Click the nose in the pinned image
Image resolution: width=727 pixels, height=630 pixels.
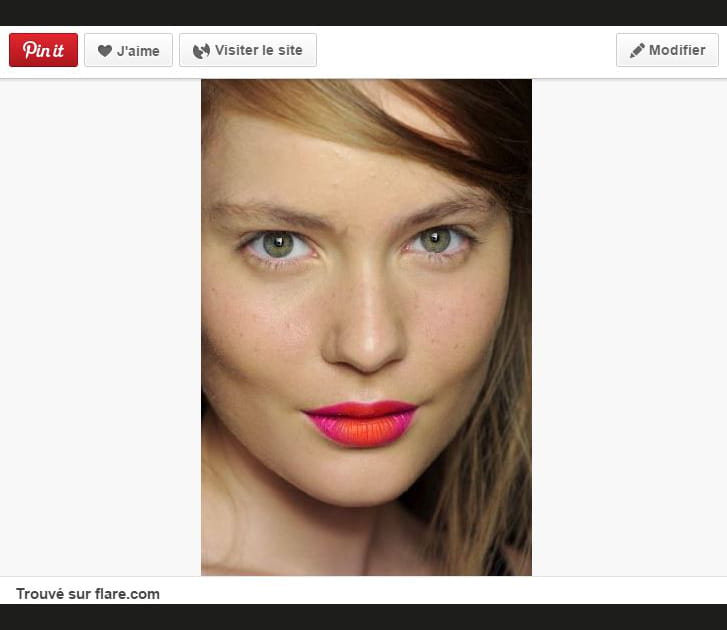point(364,340)
